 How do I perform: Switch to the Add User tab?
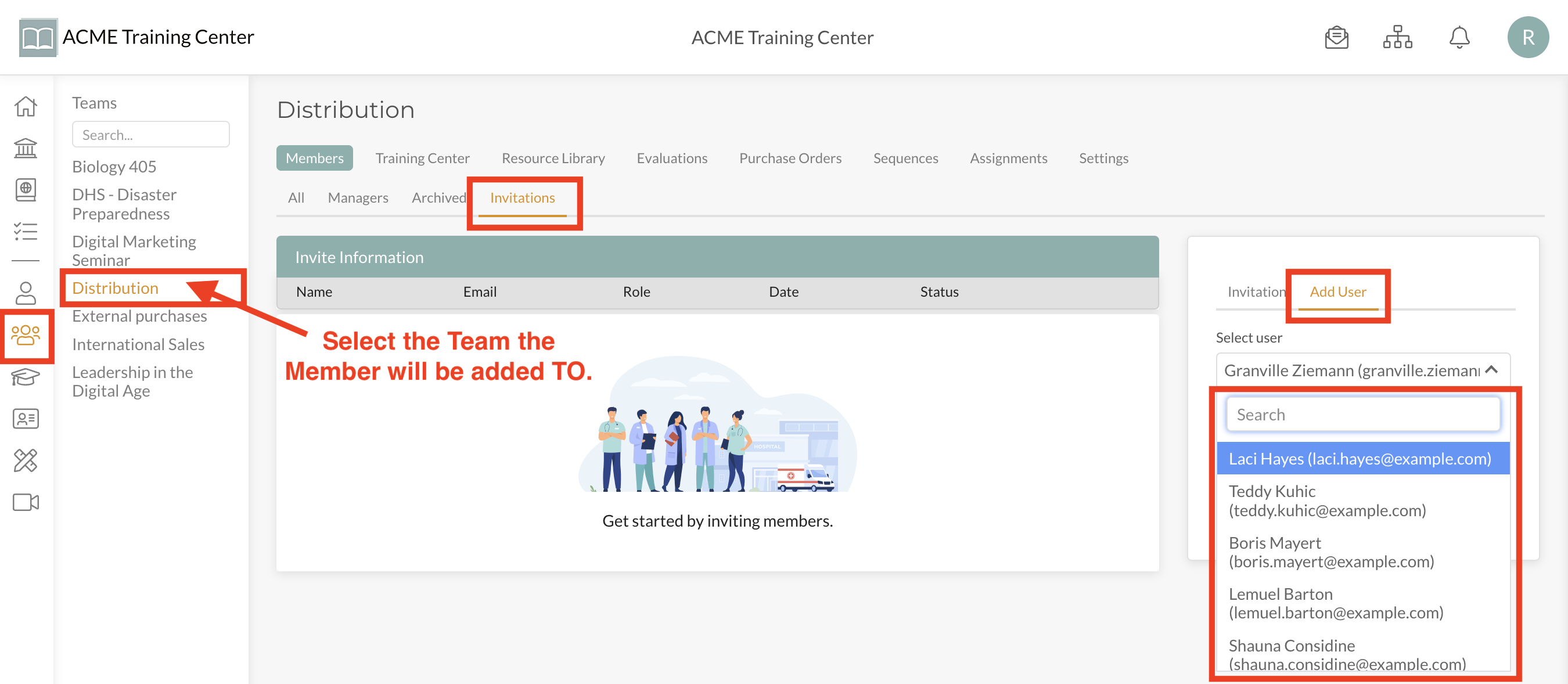pos(1337,291)
